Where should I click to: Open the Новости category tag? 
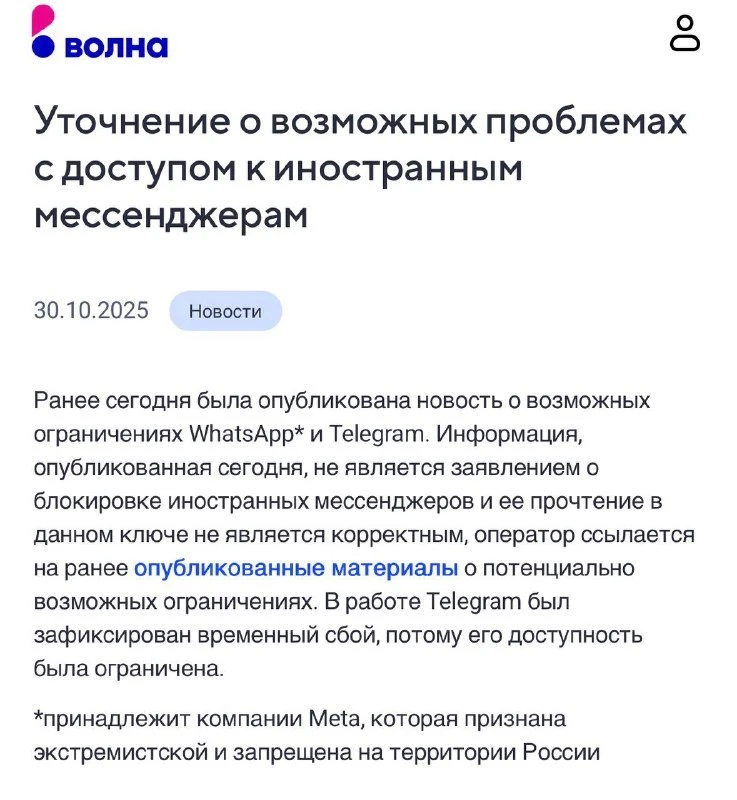[225, 311]
